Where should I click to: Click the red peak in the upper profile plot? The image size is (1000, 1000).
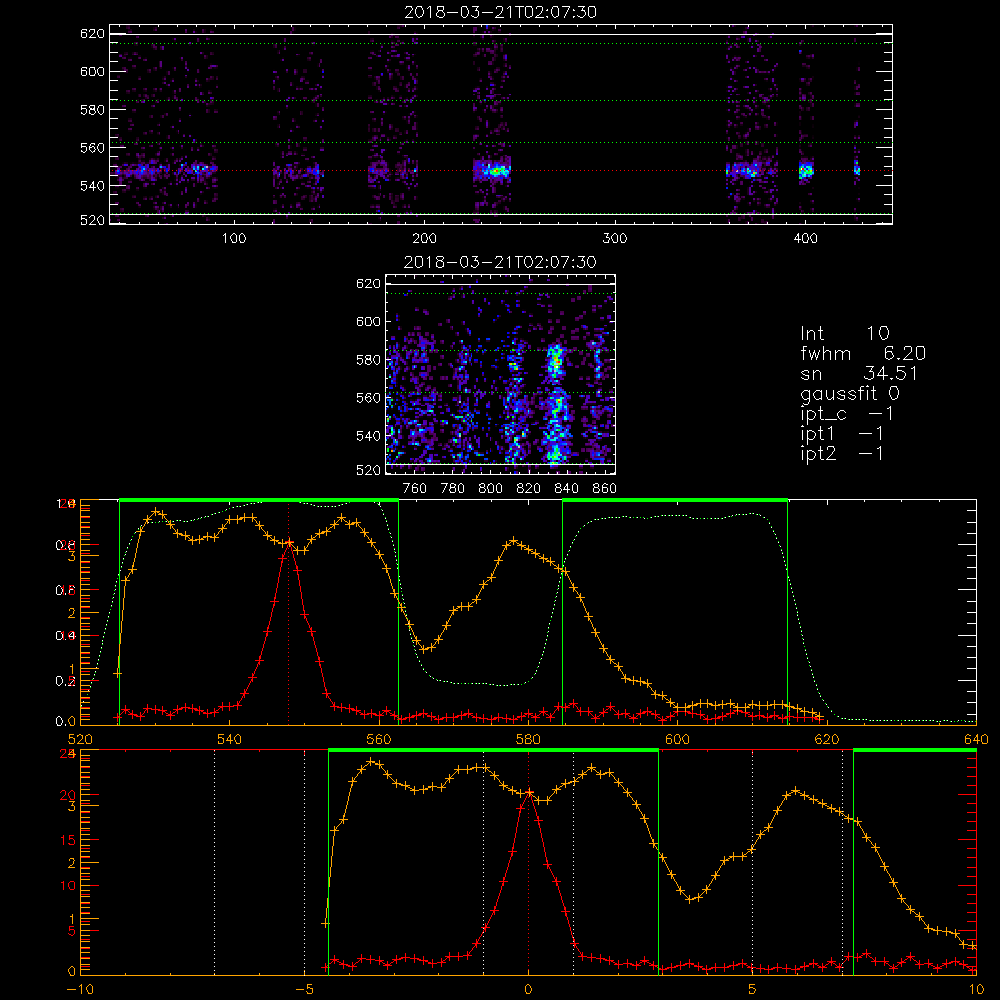[x=289, y=543]
